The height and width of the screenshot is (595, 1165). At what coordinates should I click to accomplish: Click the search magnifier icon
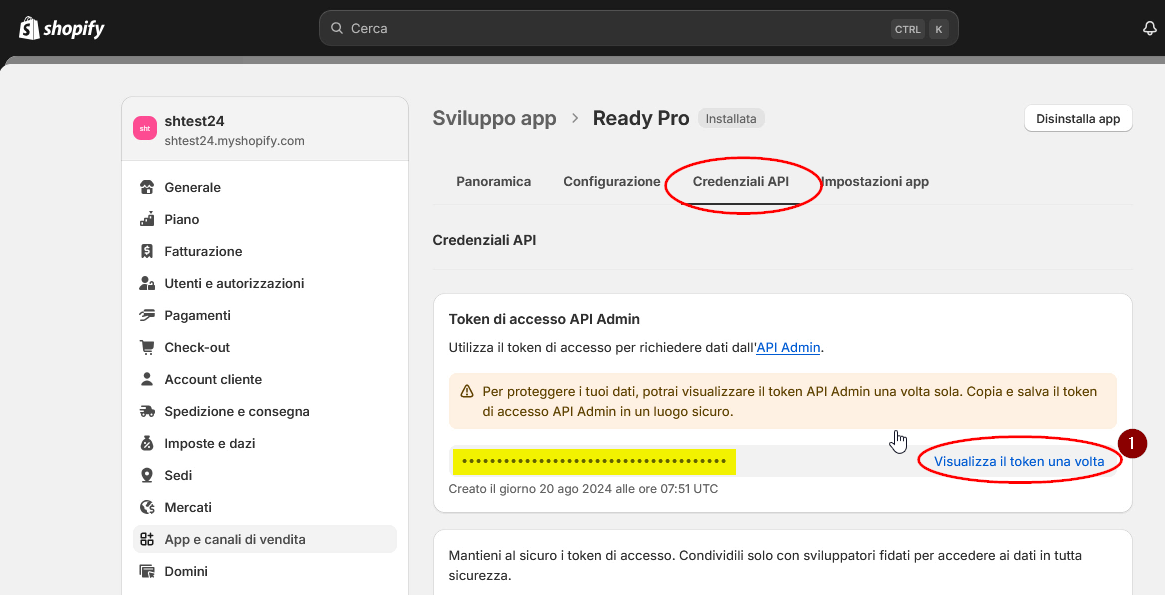pyautogui.click(x=337, y=28)
